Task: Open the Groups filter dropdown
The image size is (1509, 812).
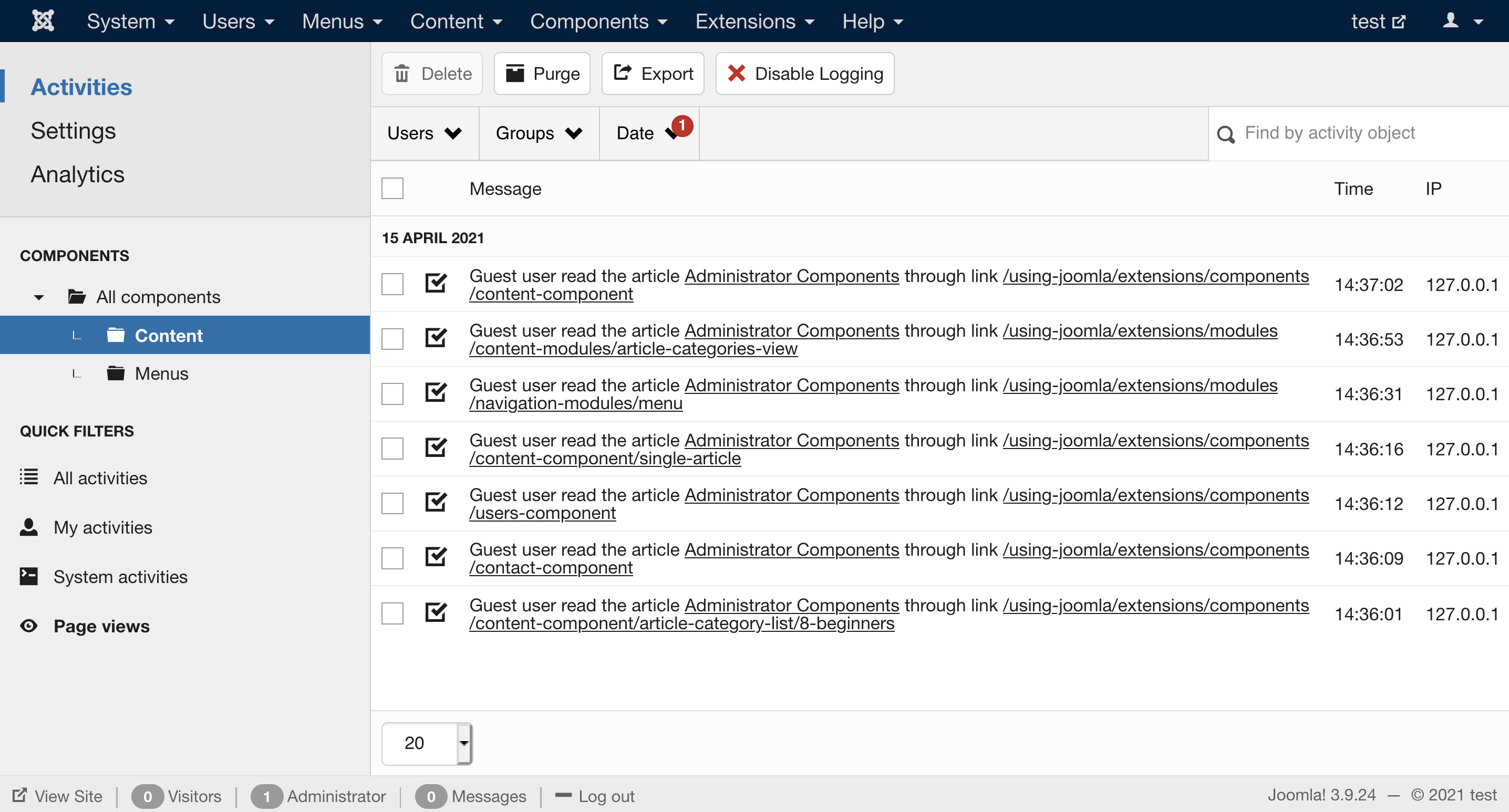Action: click(539, 133)
